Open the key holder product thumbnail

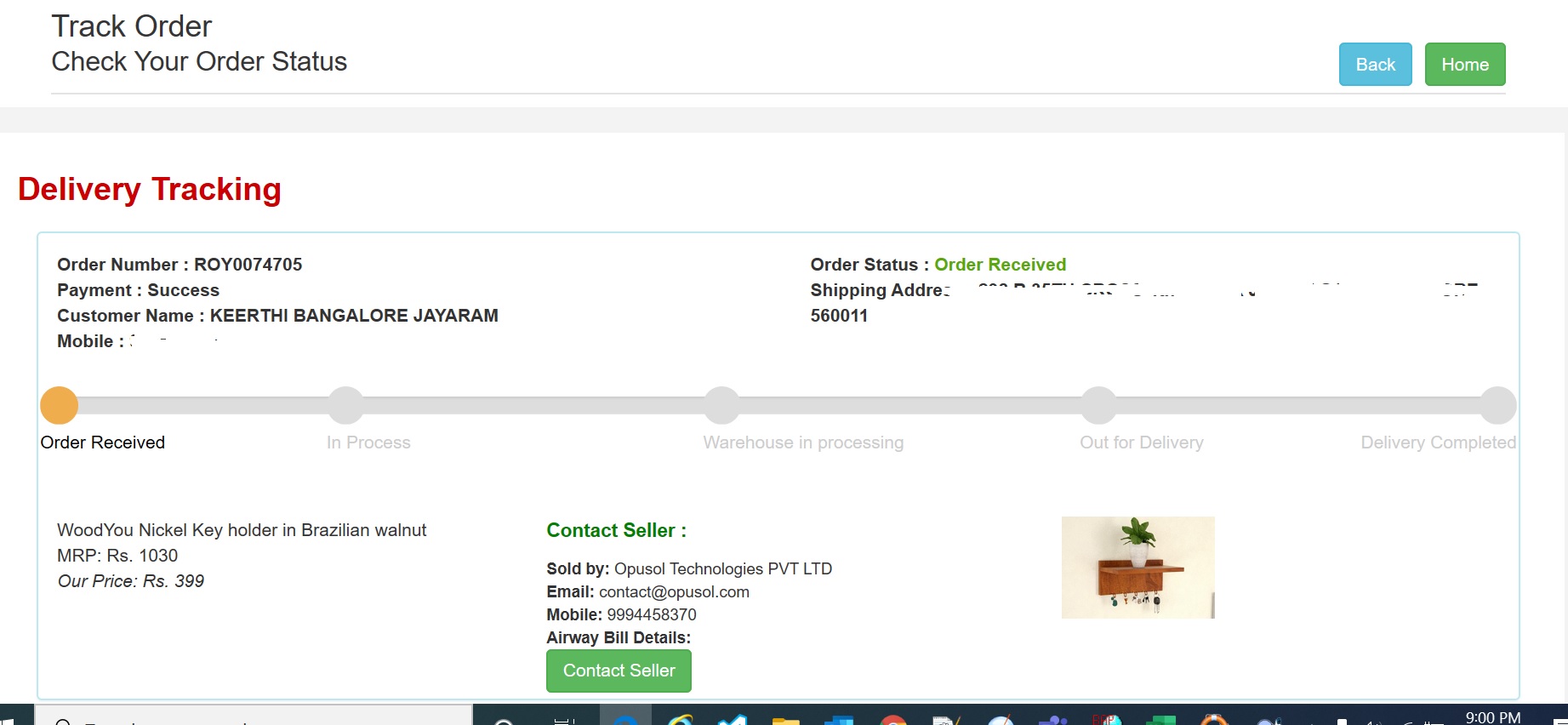(x=1138, y=568)
